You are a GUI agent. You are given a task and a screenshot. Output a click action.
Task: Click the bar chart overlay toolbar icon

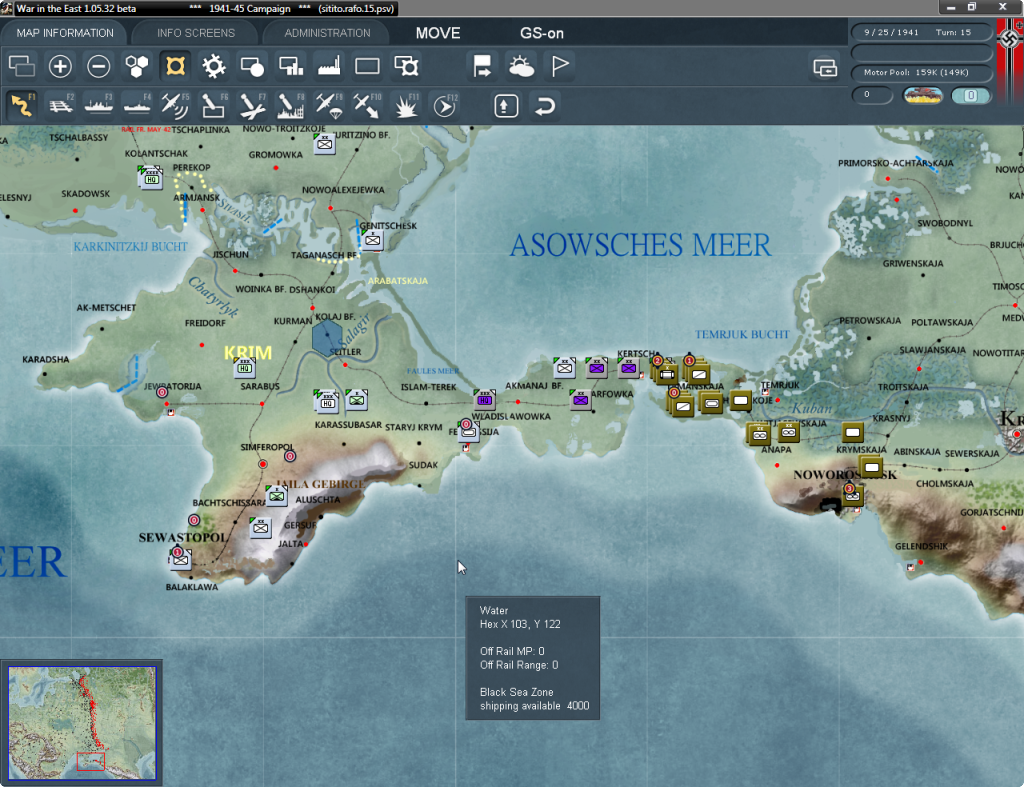[291, 66]
